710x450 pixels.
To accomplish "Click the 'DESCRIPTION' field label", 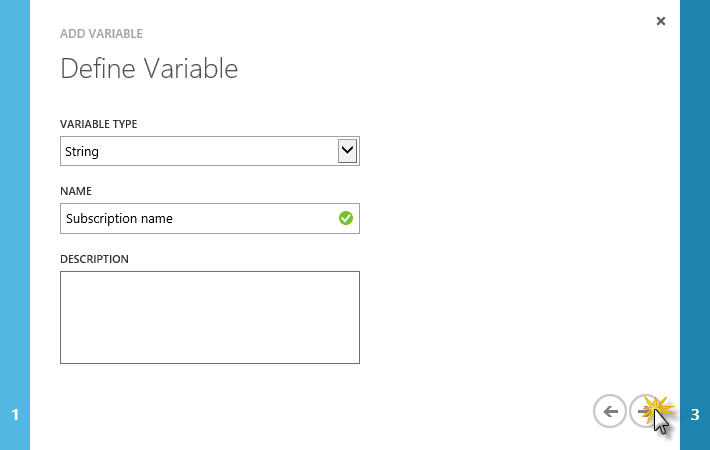I will 94,259.
